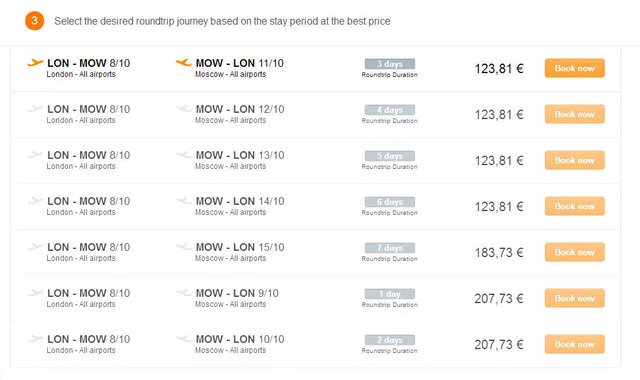Select the 6 days duration badge

click(x=390, y=202)
